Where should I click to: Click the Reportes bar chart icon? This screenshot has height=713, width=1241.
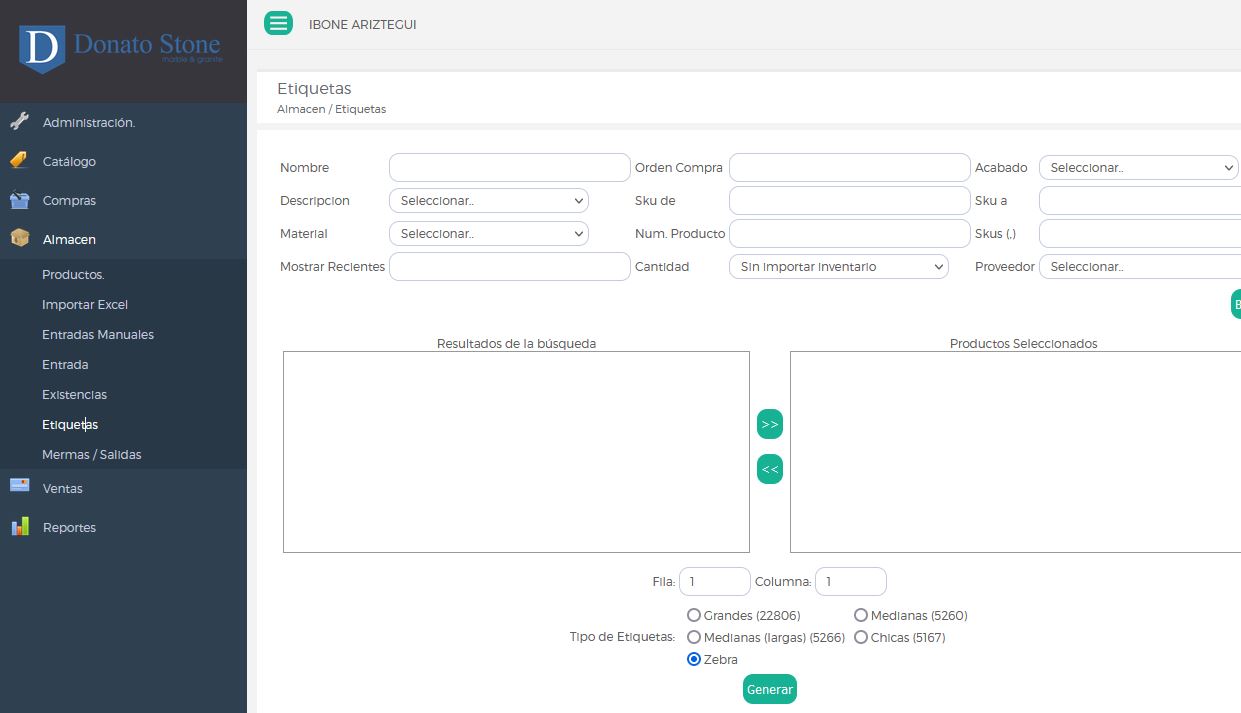click(x=19, y=527)
